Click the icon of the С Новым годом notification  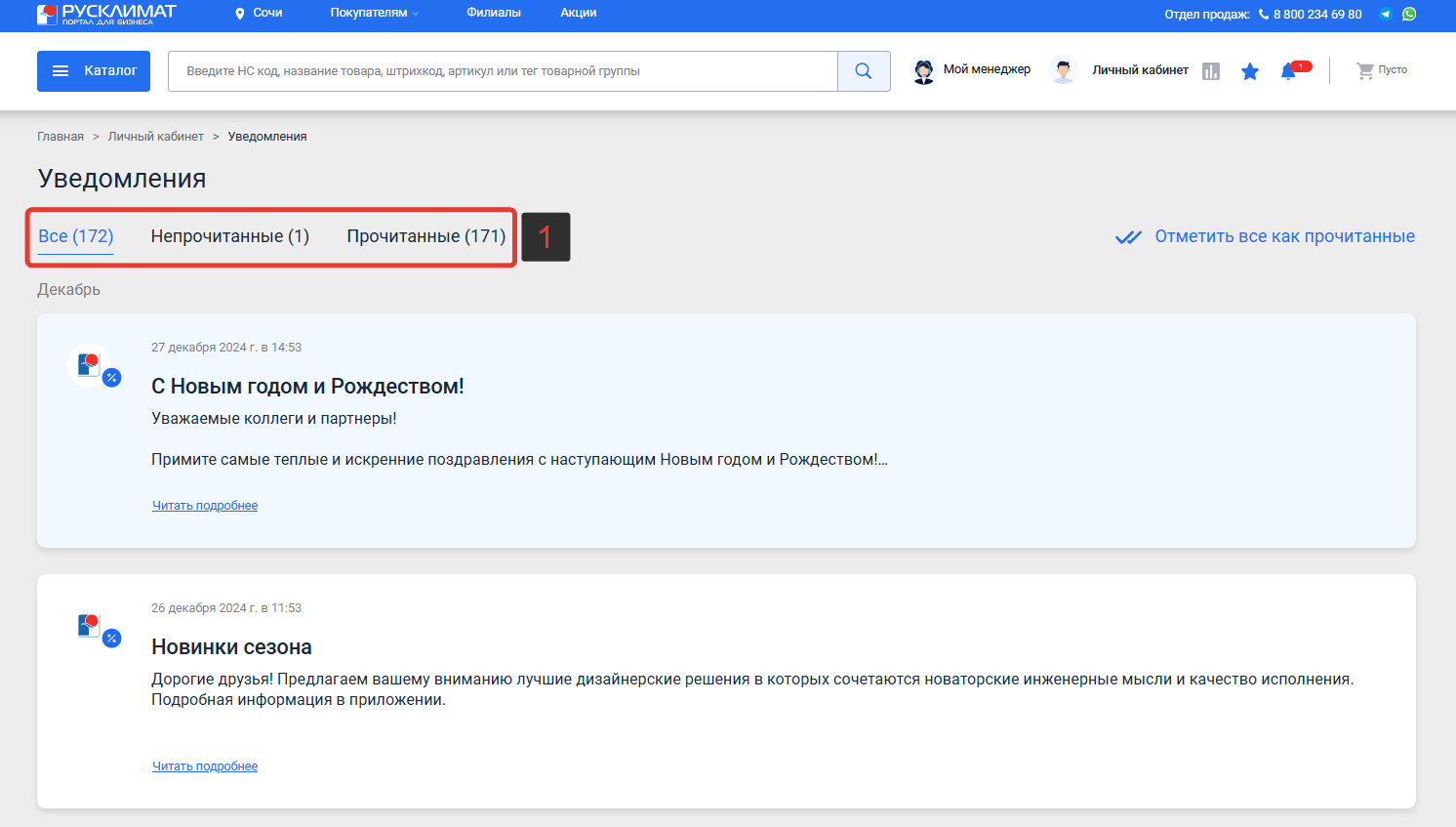tap(94, 366)
